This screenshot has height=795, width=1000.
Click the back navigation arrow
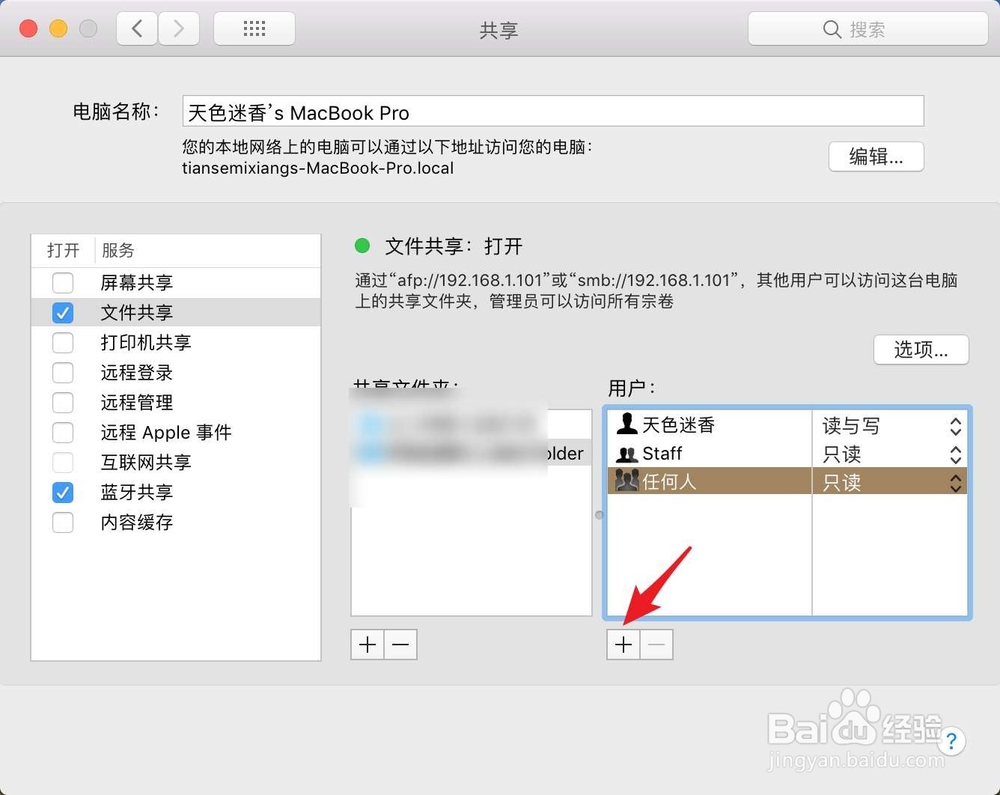click(137, 28)
